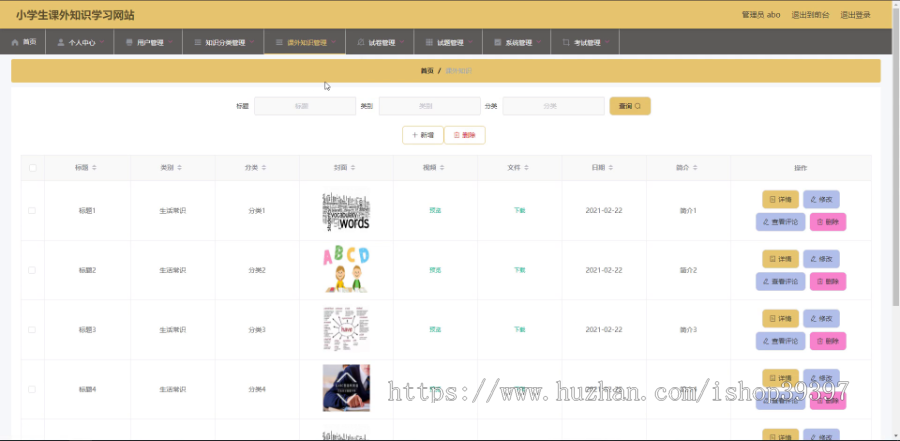Screen dimensions: 900x441
Task: Check the row checkbox for 标题2
Action: [x=32, y=270]
